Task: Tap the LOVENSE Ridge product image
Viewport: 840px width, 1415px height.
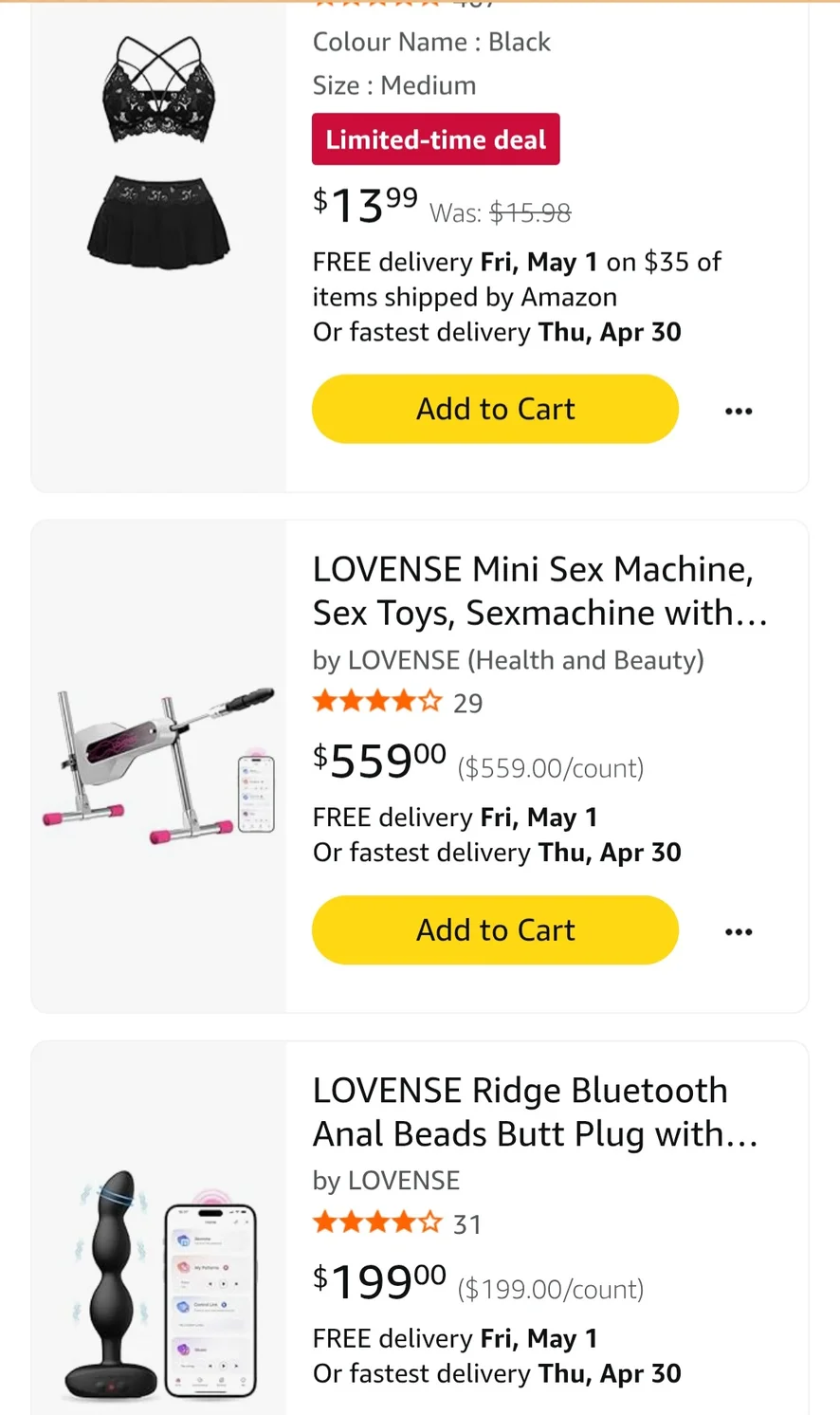Action: [159, 1282]
